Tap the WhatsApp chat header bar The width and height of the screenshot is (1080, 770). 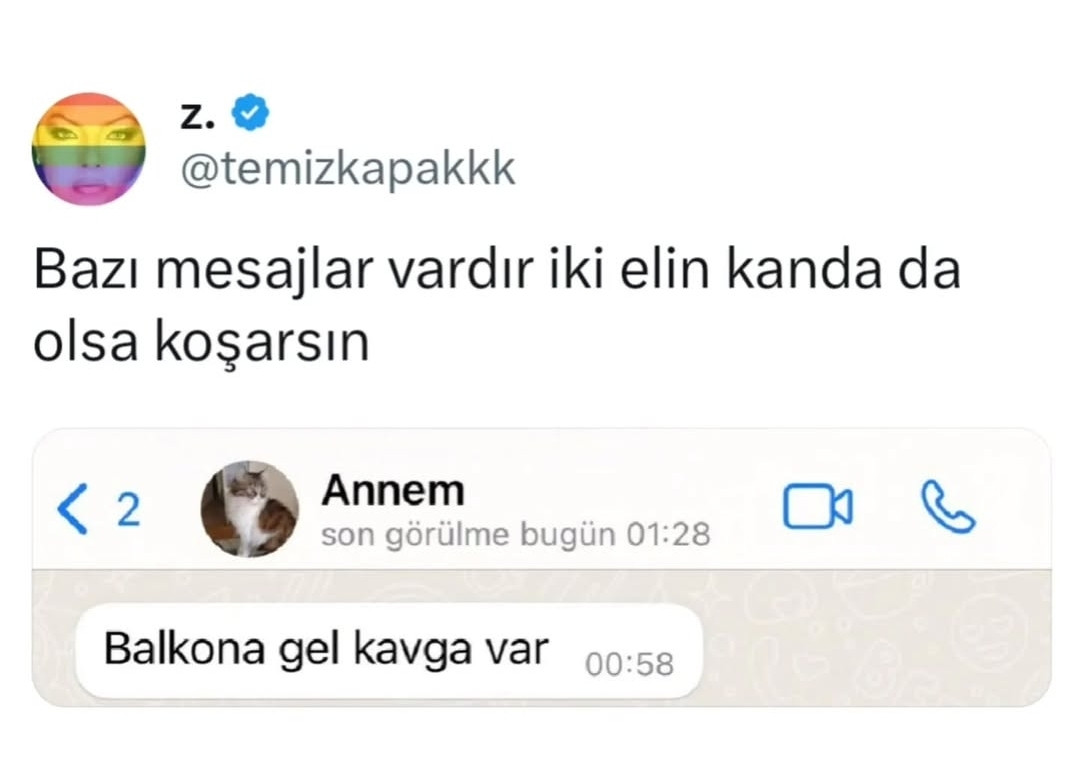click(x=541, y=500)
